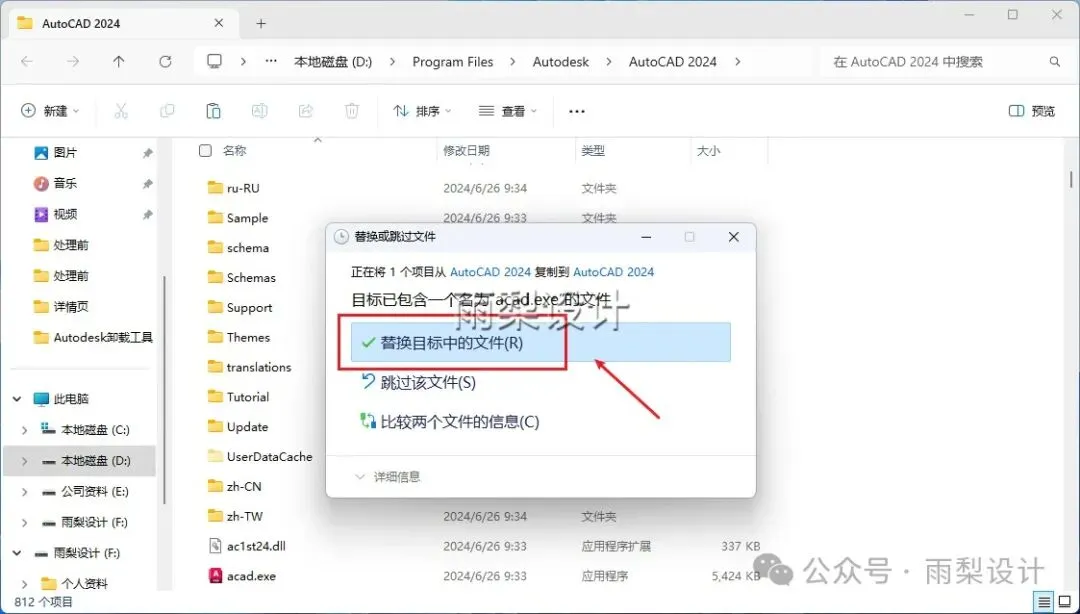
Task: Sort by the 修改日期 column header
Action: [x=466, y=150]
